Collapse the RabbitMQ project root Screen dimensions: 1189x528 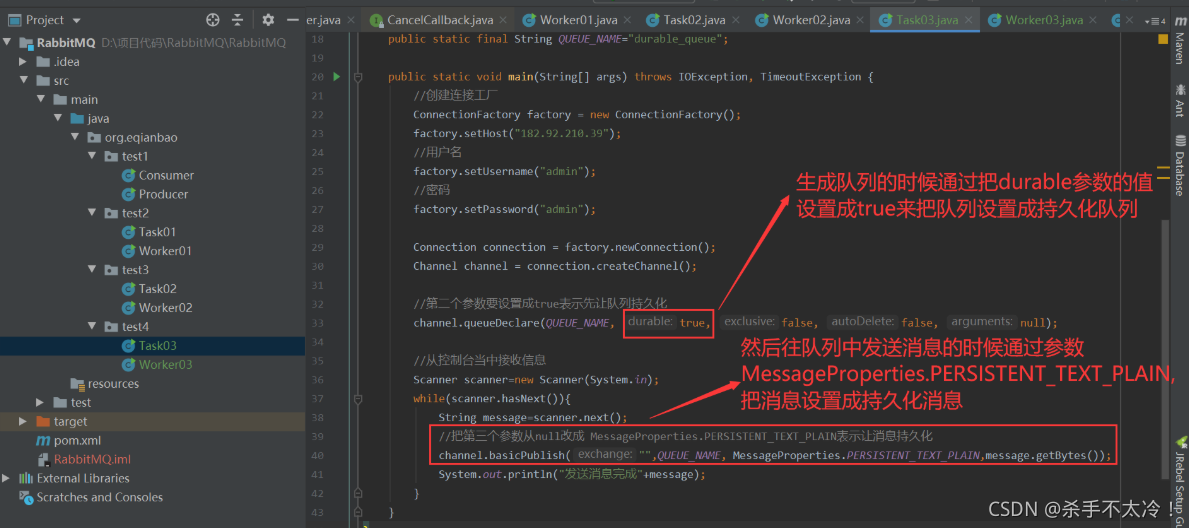pyautogui.click(x=8, y=42)
